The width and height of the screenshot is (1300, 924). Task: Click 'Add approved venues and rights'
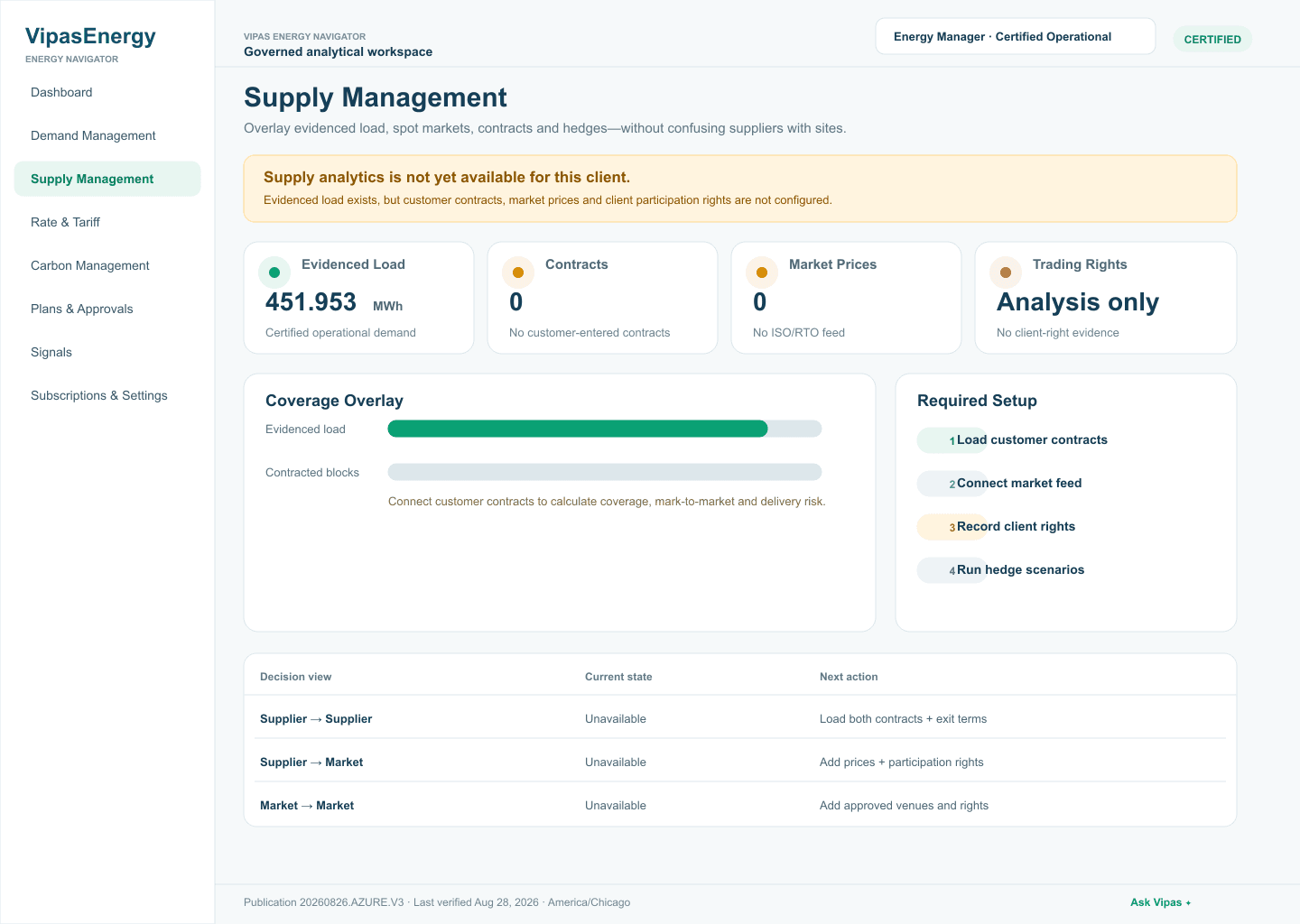[x=904, y=806]
